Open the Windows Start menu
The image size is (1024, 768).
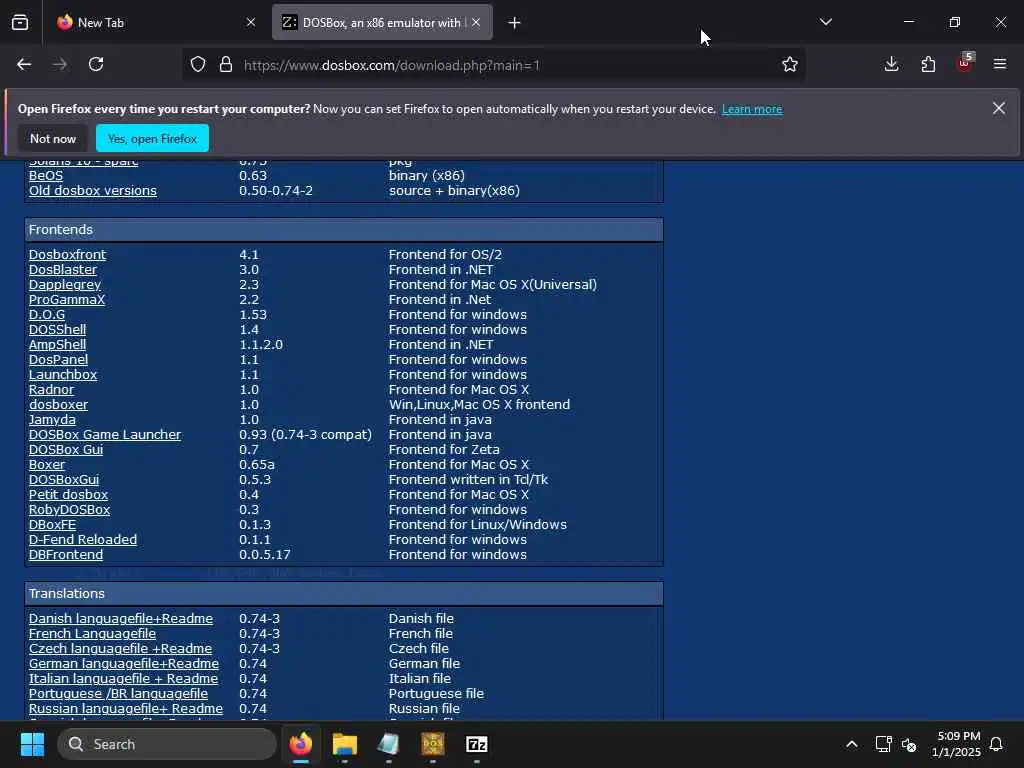pyautogui.click(x=32, y=744)
